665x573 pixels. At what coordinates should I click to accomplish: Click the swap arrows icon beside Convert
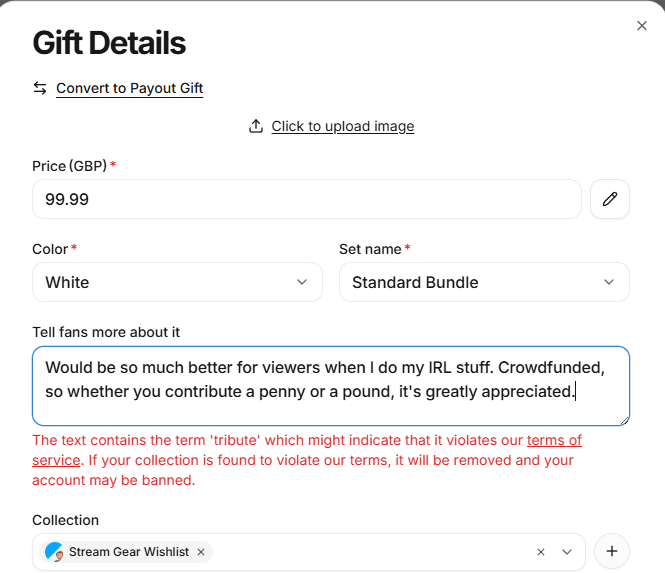pyautogui.click(x=40, y=88)
